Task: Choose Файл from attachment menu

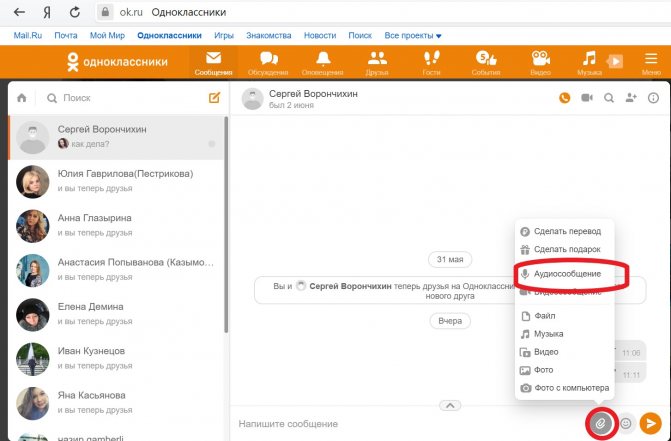Action: pyautogui.click(x=564, y=316)
